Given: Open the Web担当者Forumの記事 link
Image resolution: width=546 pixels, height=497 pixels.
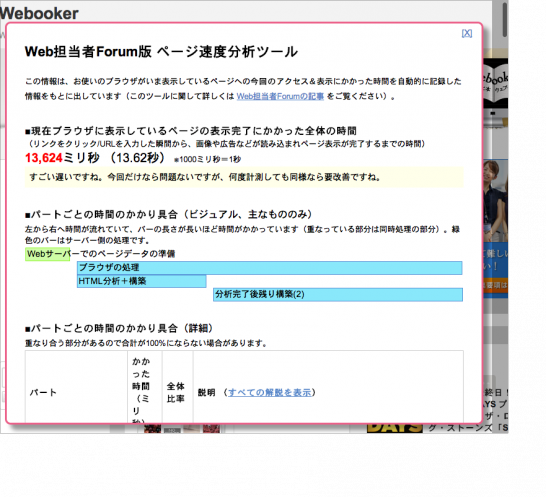Looking at the screenshot, I should click(280, 96).
